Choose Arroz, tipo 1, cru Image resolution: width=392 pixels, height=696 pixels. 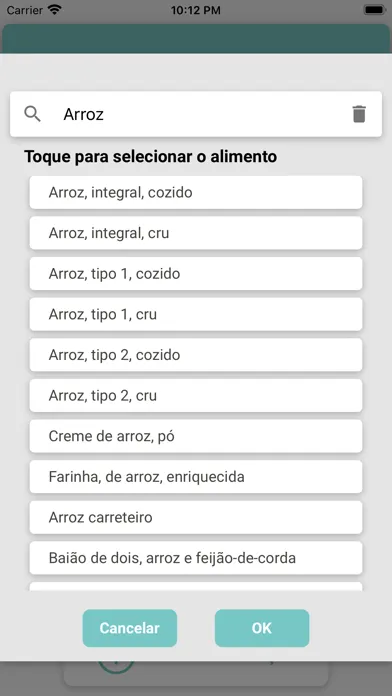pos(196,314)
